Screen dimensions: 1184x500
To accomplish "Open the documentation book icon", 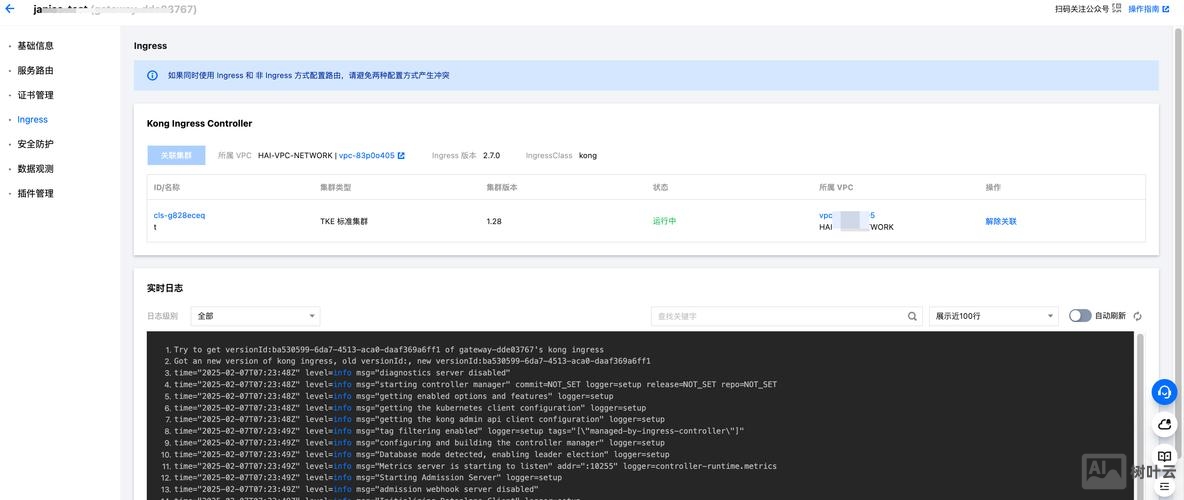I will (1164, 456).
